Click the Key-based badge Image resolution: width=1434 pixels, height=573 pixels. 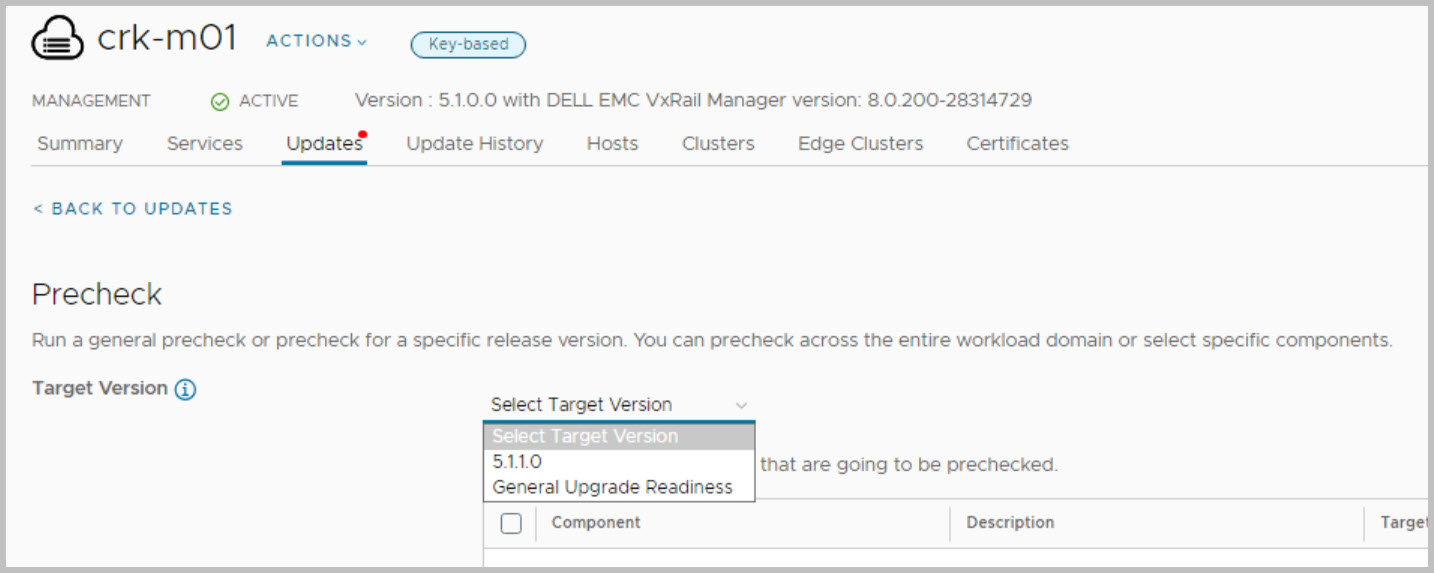pos(468,44)
